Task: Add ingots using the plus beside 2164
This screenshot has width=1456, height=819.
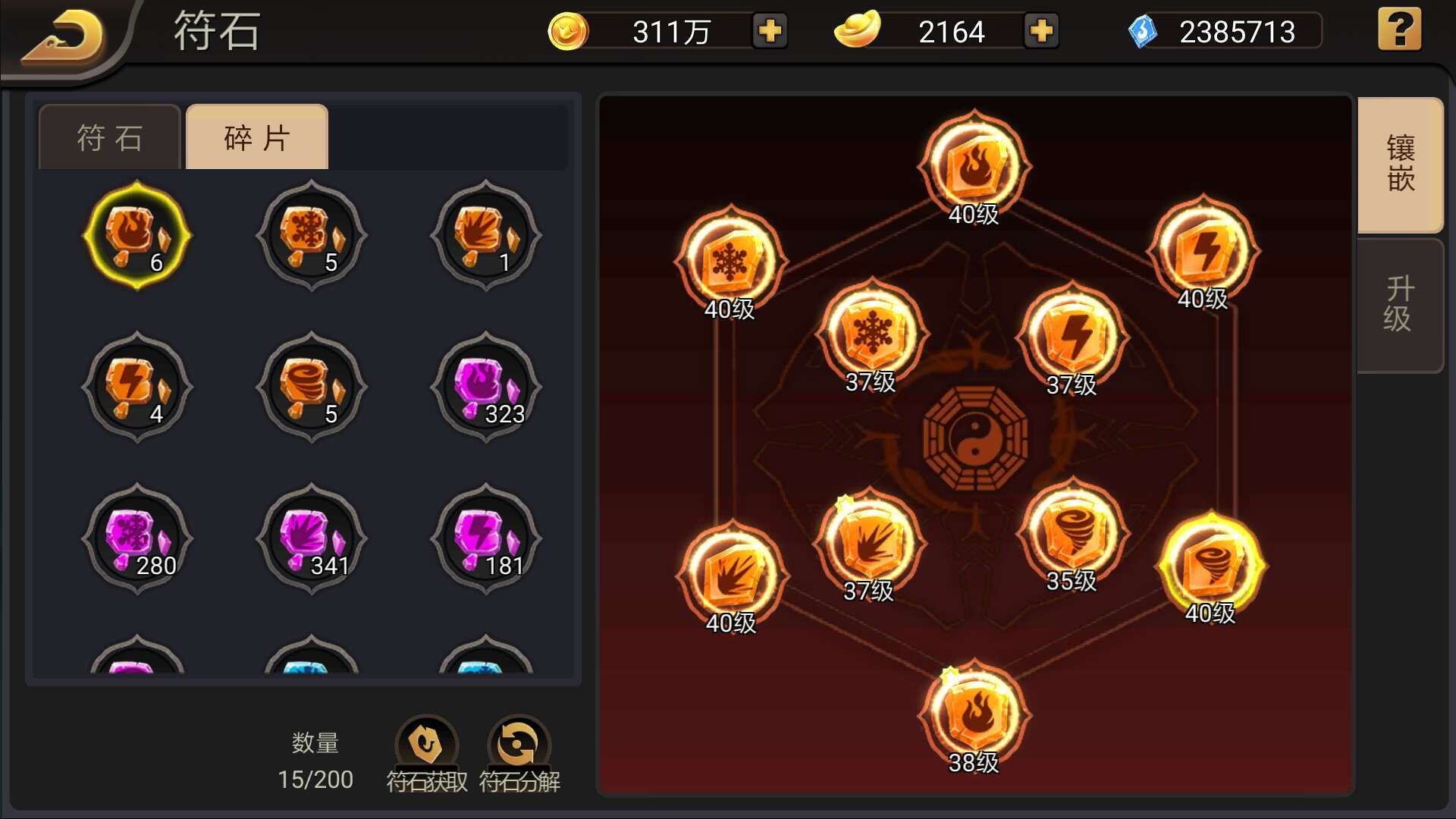Action: [1041, 32]
